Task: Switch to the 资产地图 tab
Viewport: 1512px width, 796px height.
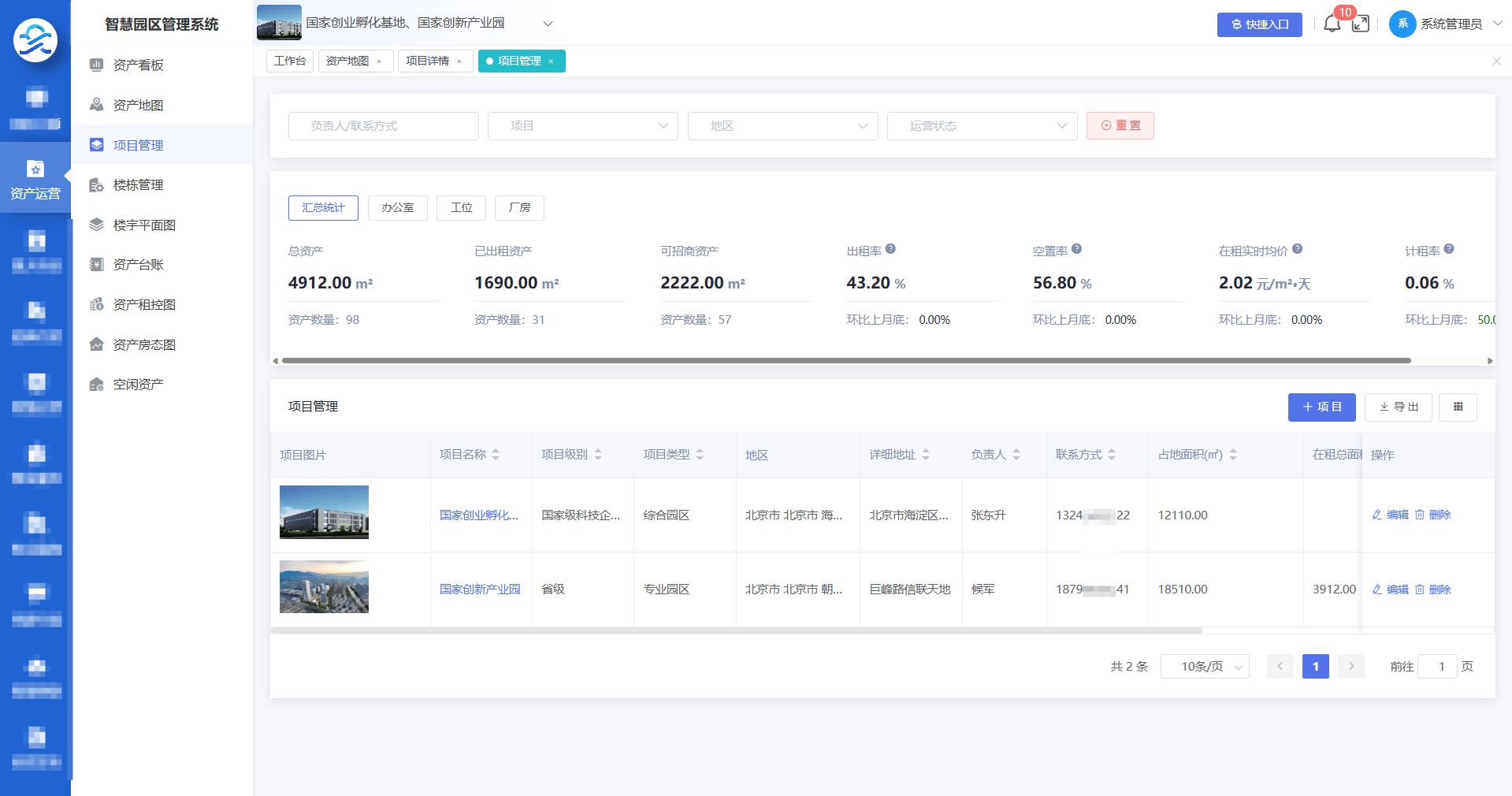Action: pos(347,61)
